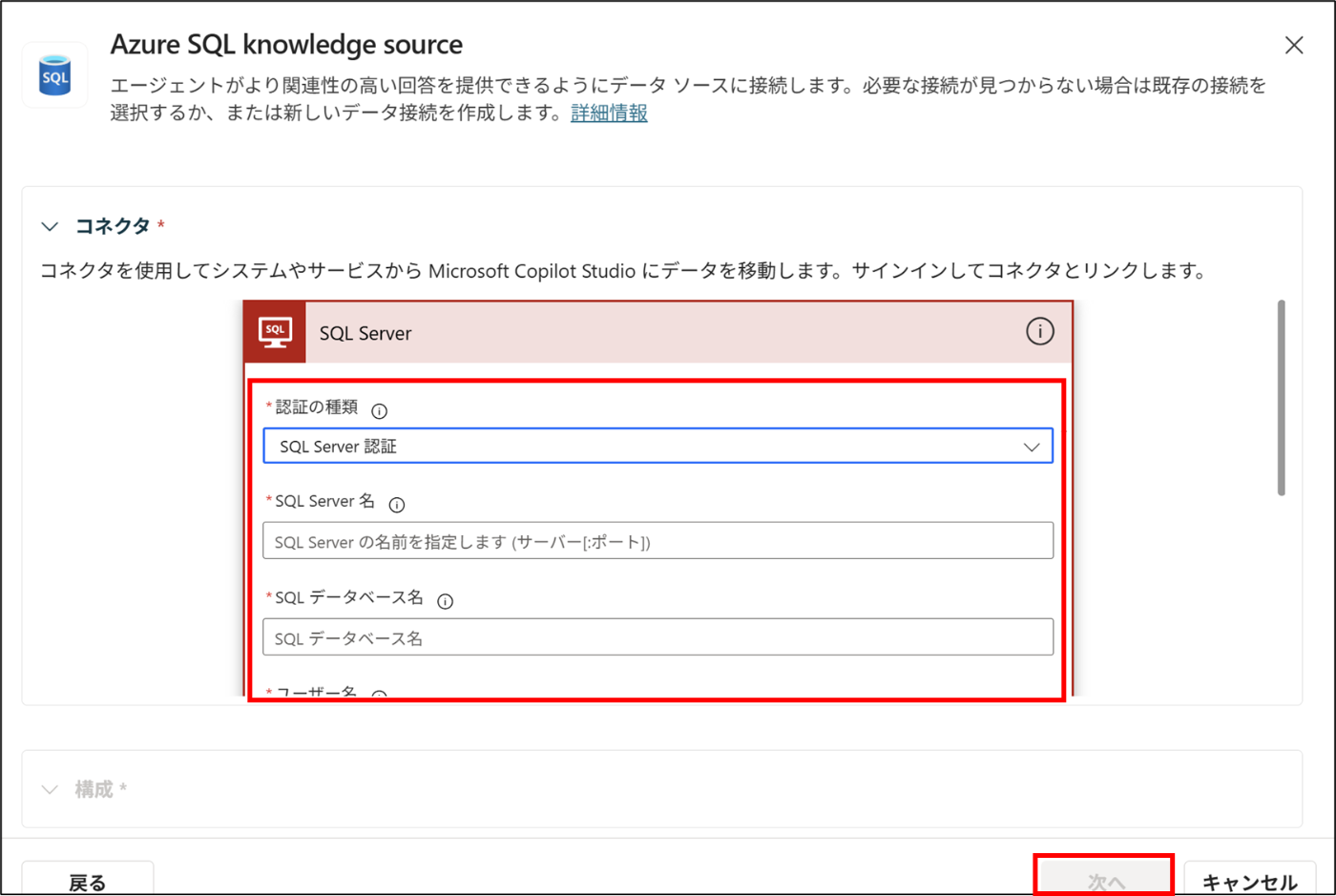Show info for SQL データベース名
This screenshot has width=1336, height=896.
click(445, 601)
